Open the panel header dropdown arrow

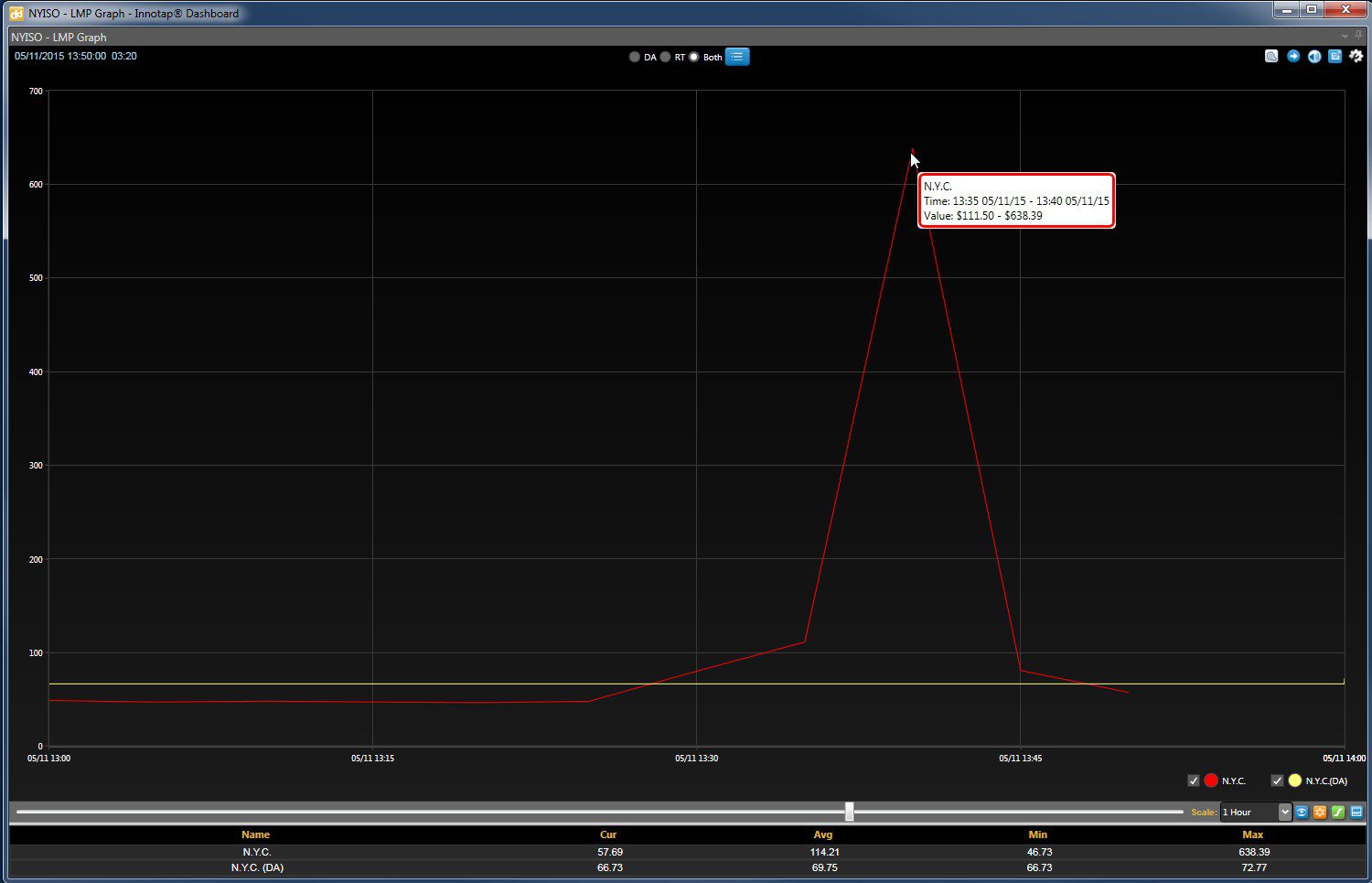(x=1345, y=37)
